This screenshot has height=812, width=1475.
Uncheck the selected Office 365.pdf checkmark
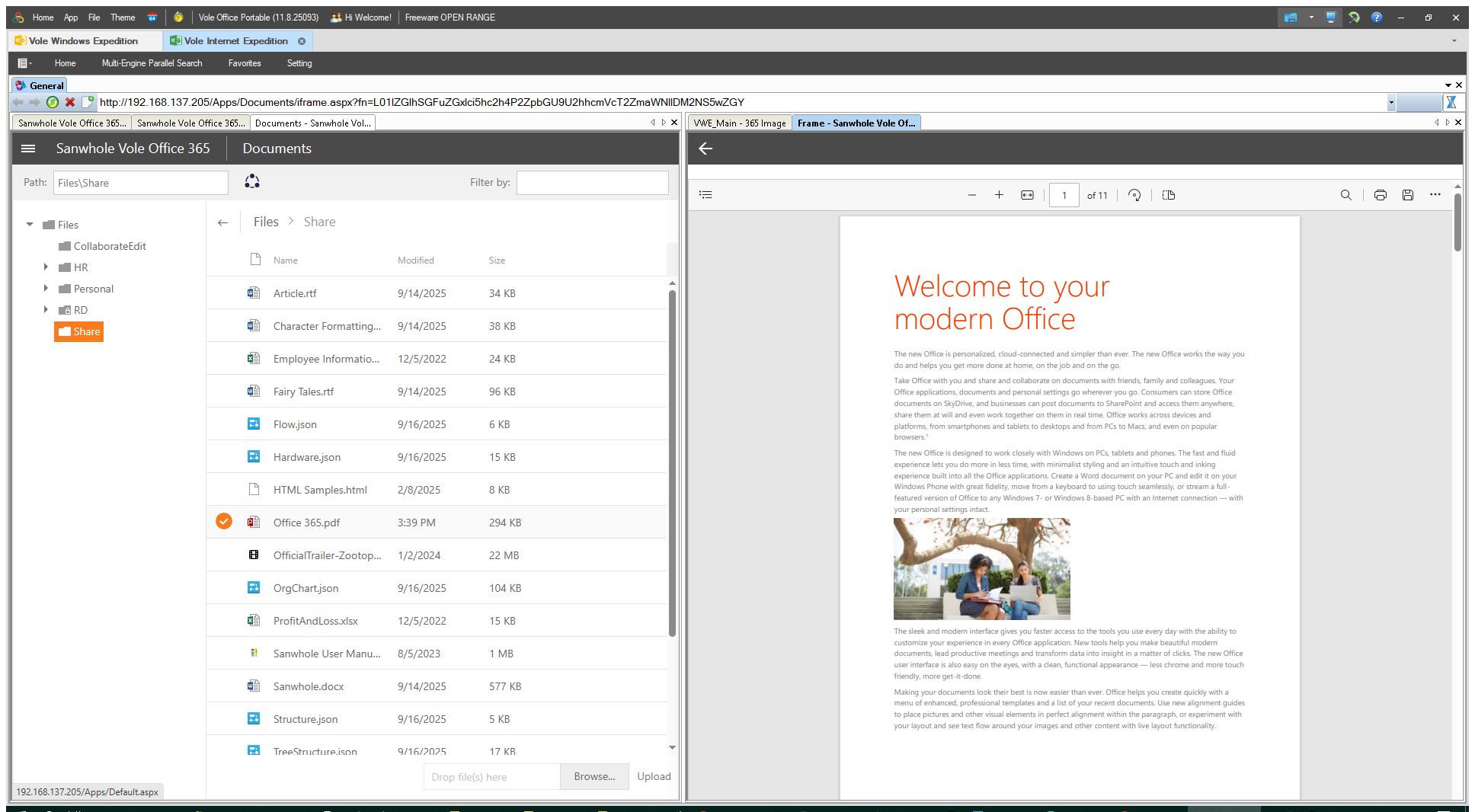pos(224,522)
